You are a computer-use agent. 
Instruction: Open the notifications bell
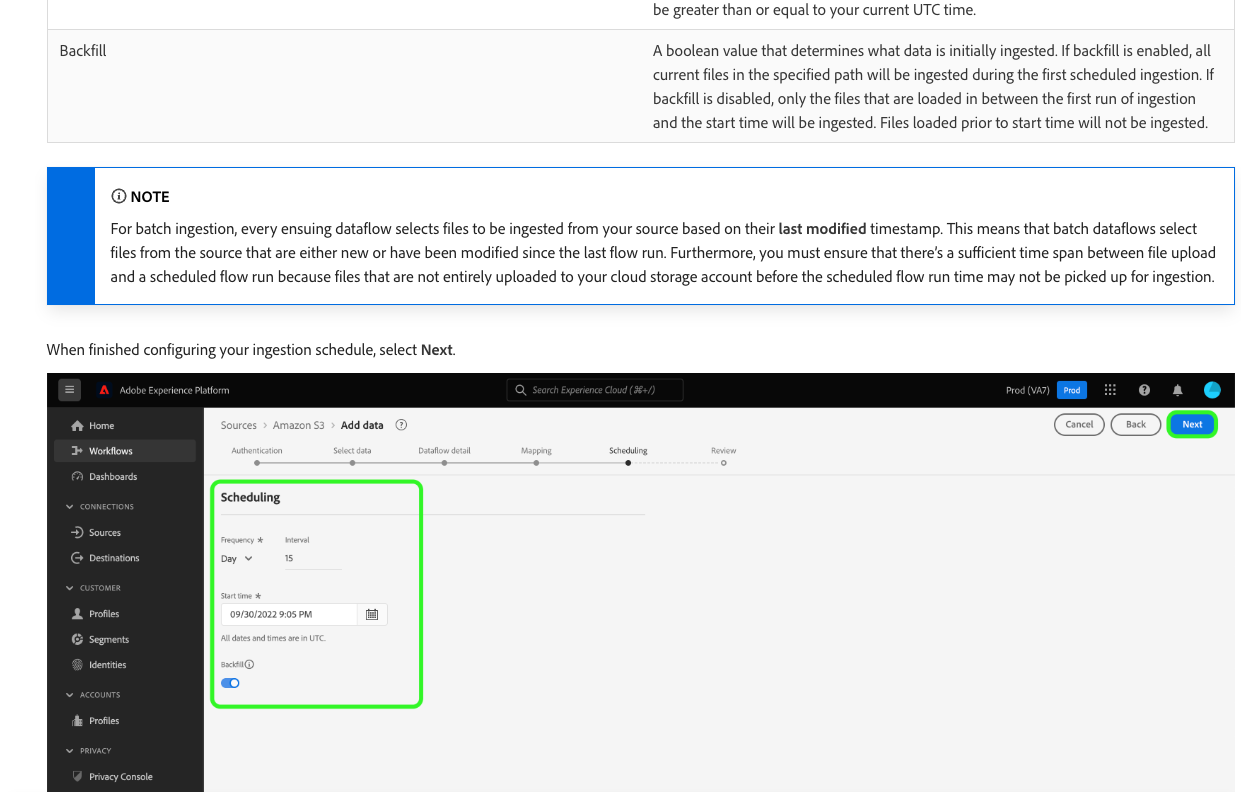point(1177,390)
